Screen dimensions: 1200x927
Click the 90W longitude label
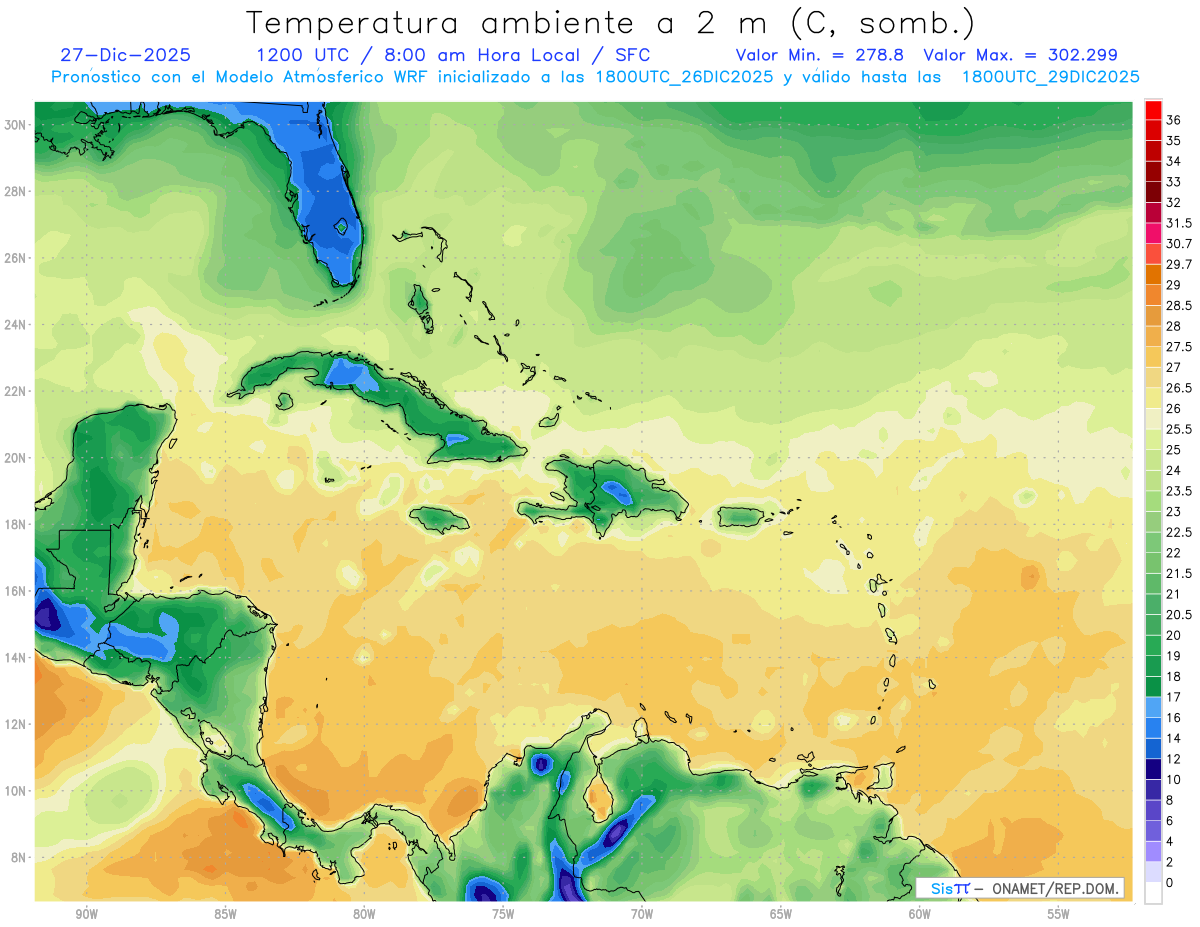click(86, 914)
